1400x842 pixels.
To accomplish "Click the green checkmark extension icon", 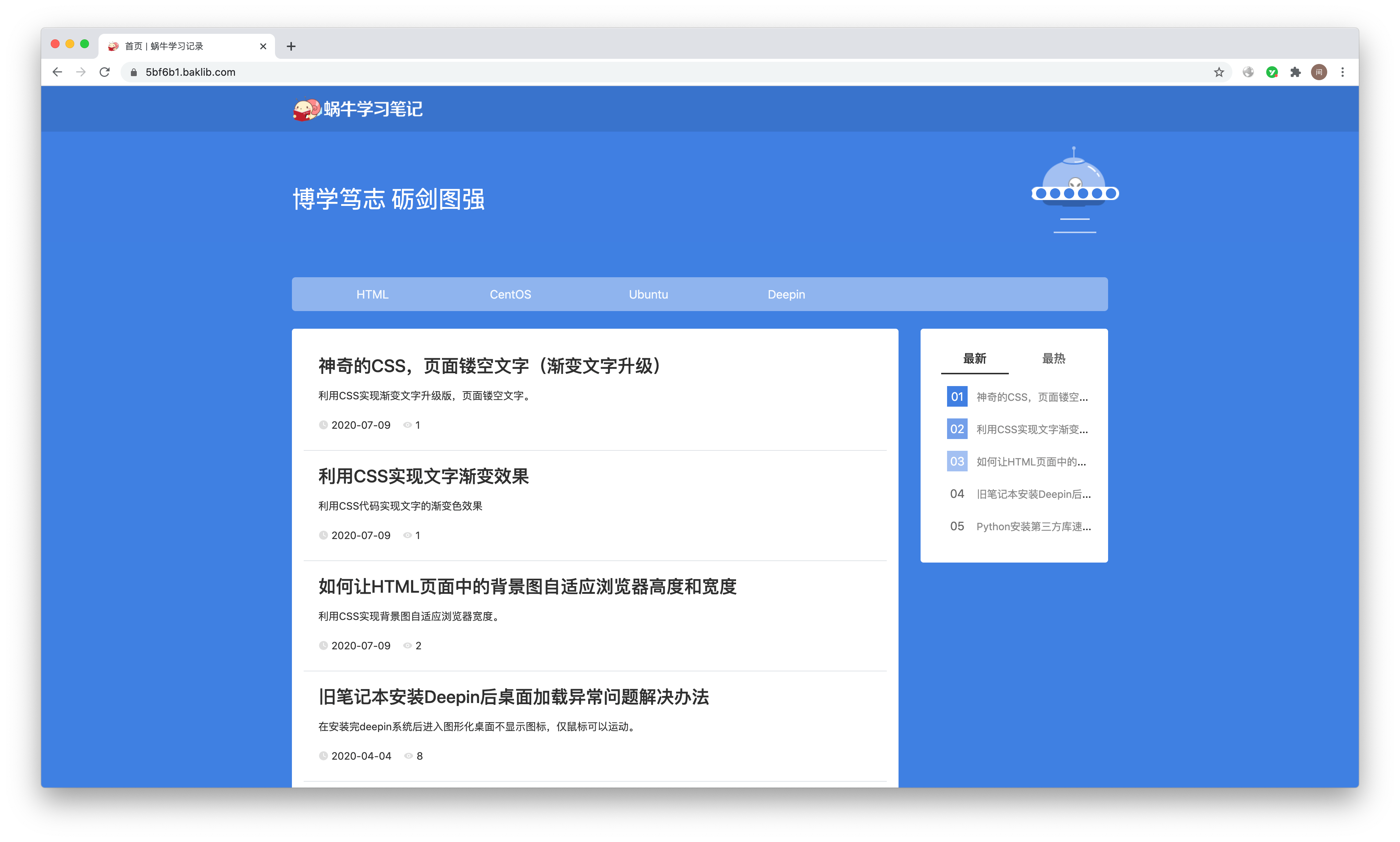I will click(1272, 72).
